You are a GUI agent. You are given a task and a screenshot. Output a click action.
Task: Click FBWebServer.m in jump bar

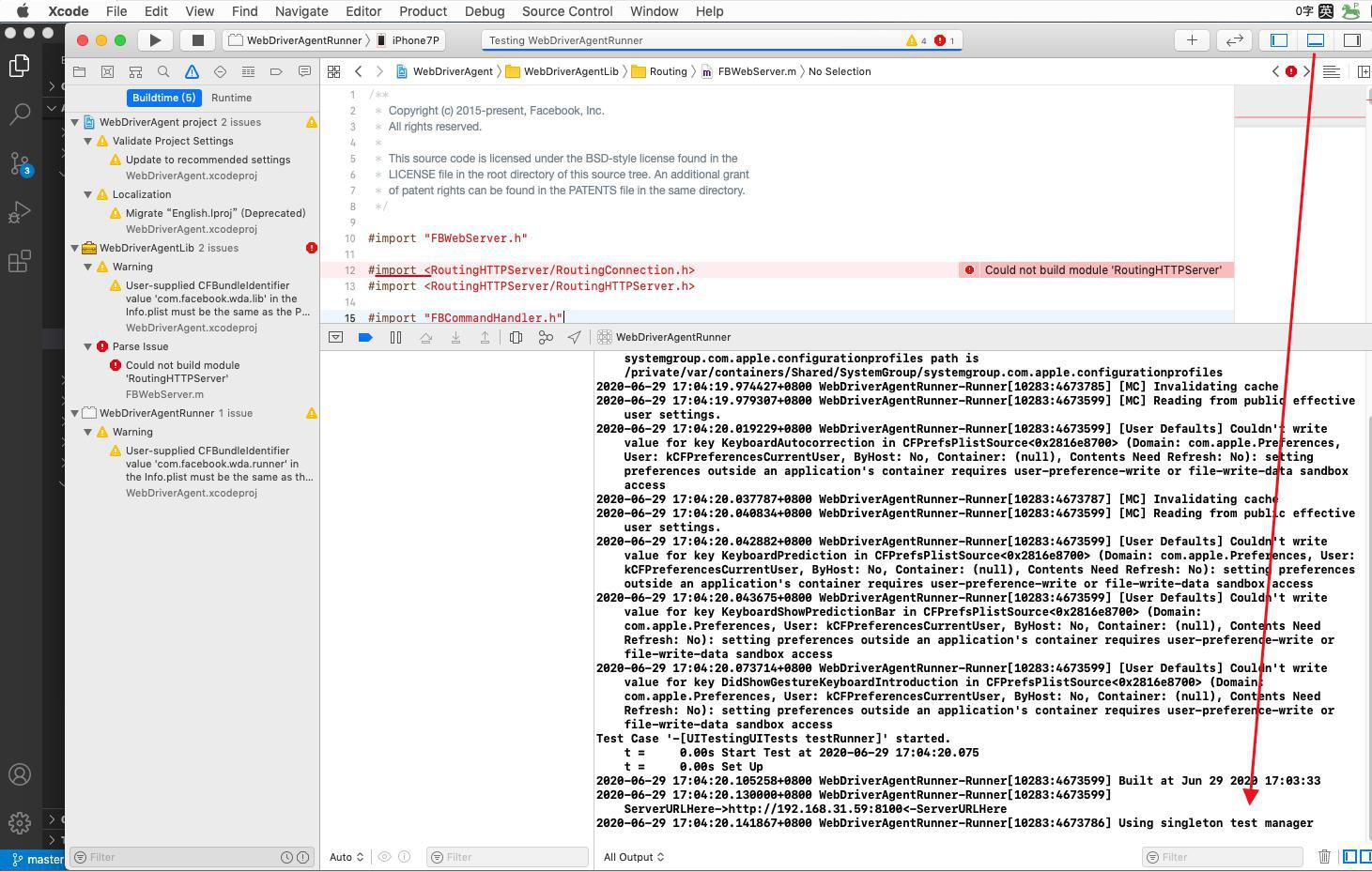(748, 71)
